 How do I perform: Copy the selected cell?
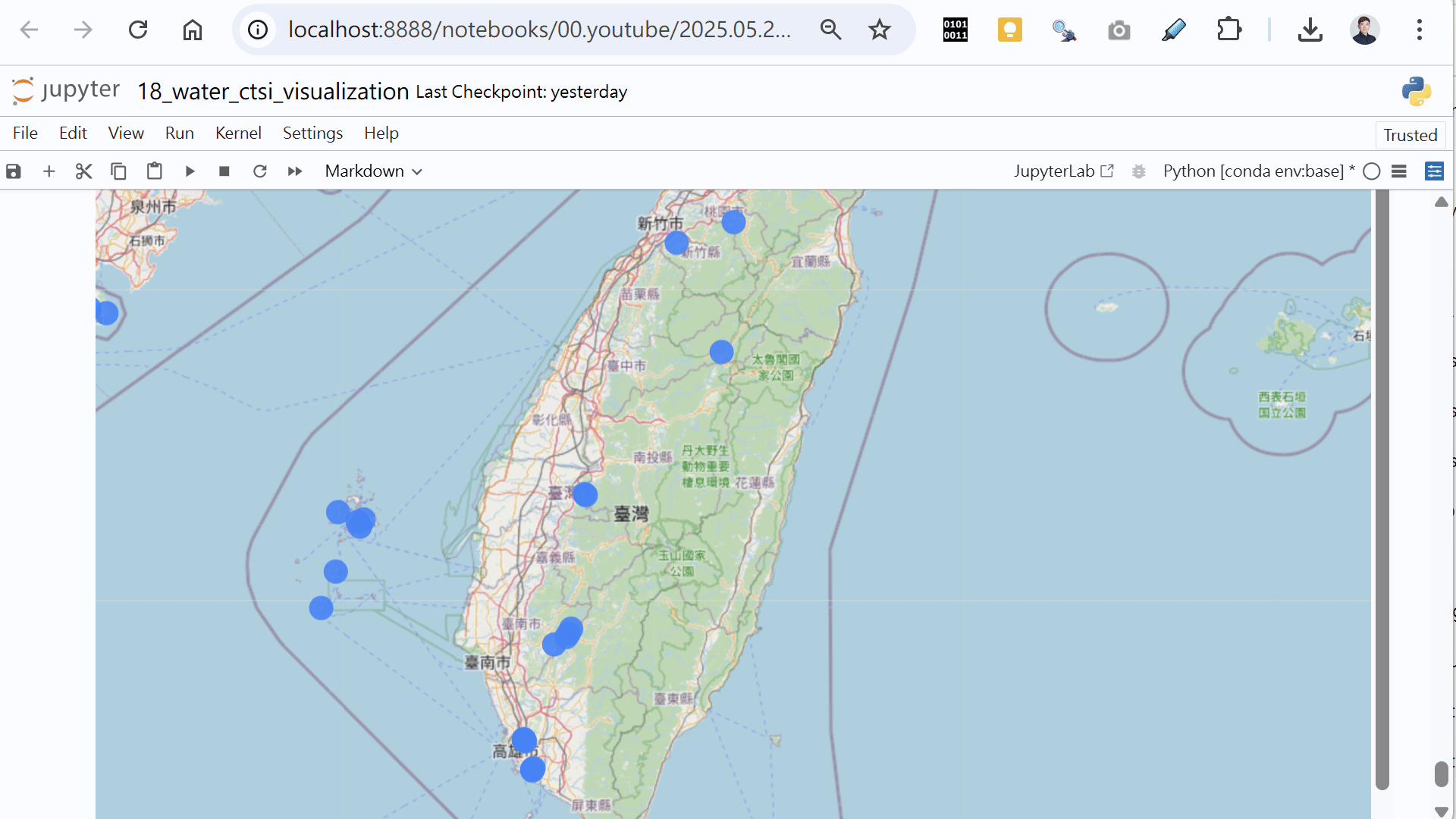pos(118,171)
